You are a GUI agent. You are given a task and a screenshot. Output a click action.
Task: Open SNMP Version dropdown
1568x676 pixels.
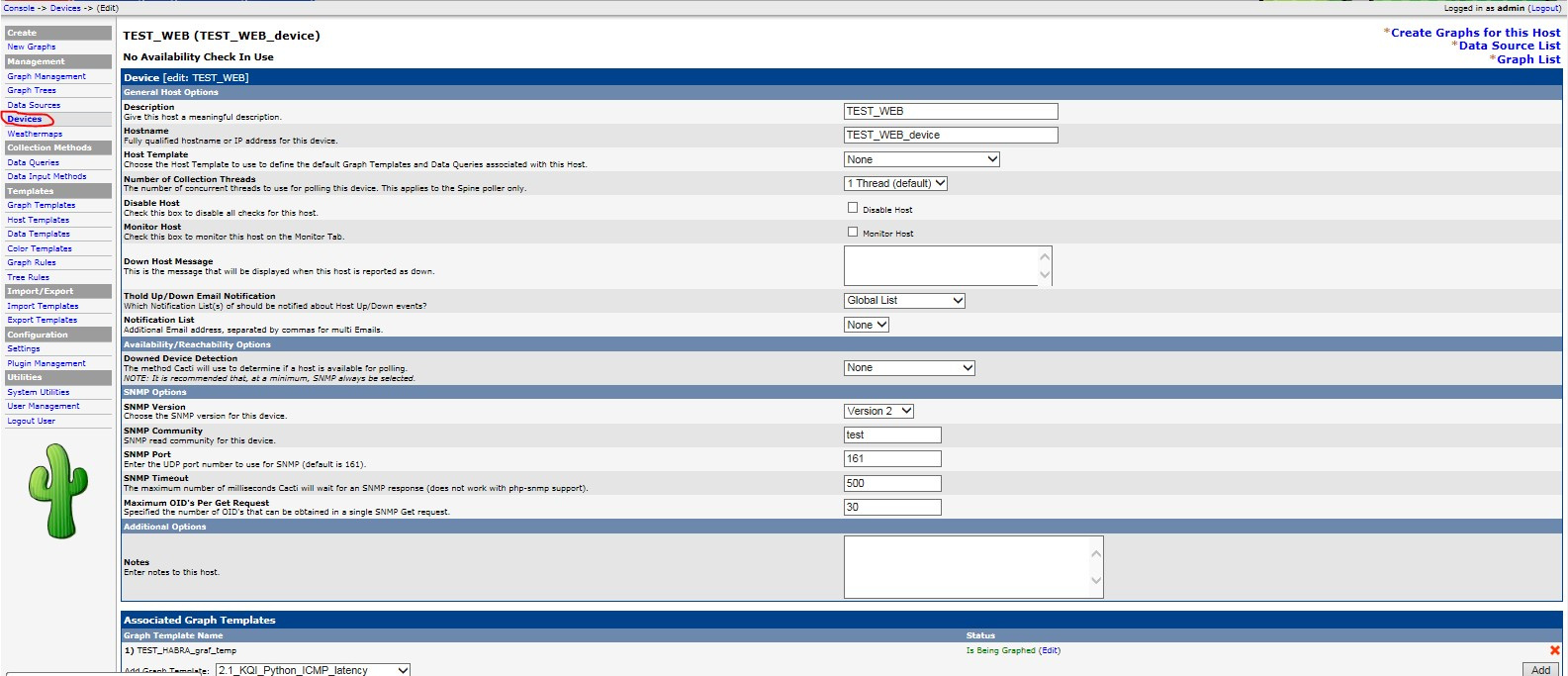tap(878, 411)
